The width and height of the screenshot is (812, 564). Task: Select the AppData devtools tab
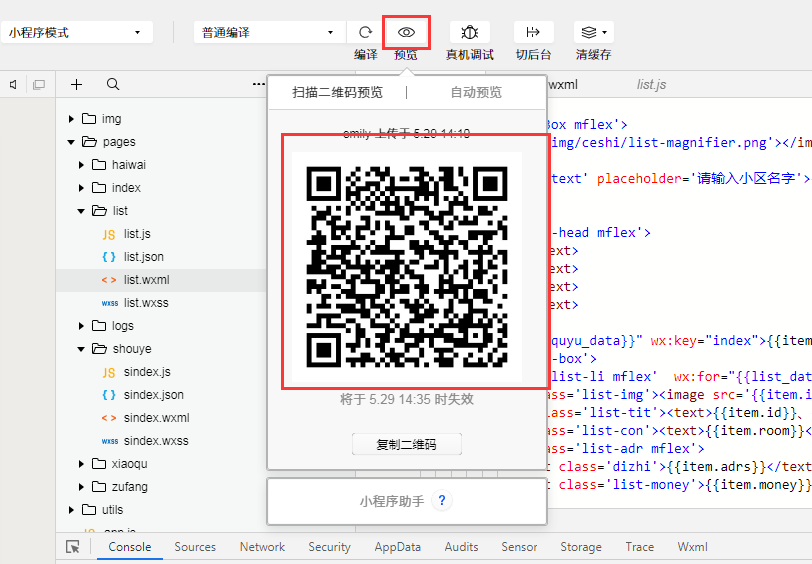398,547
